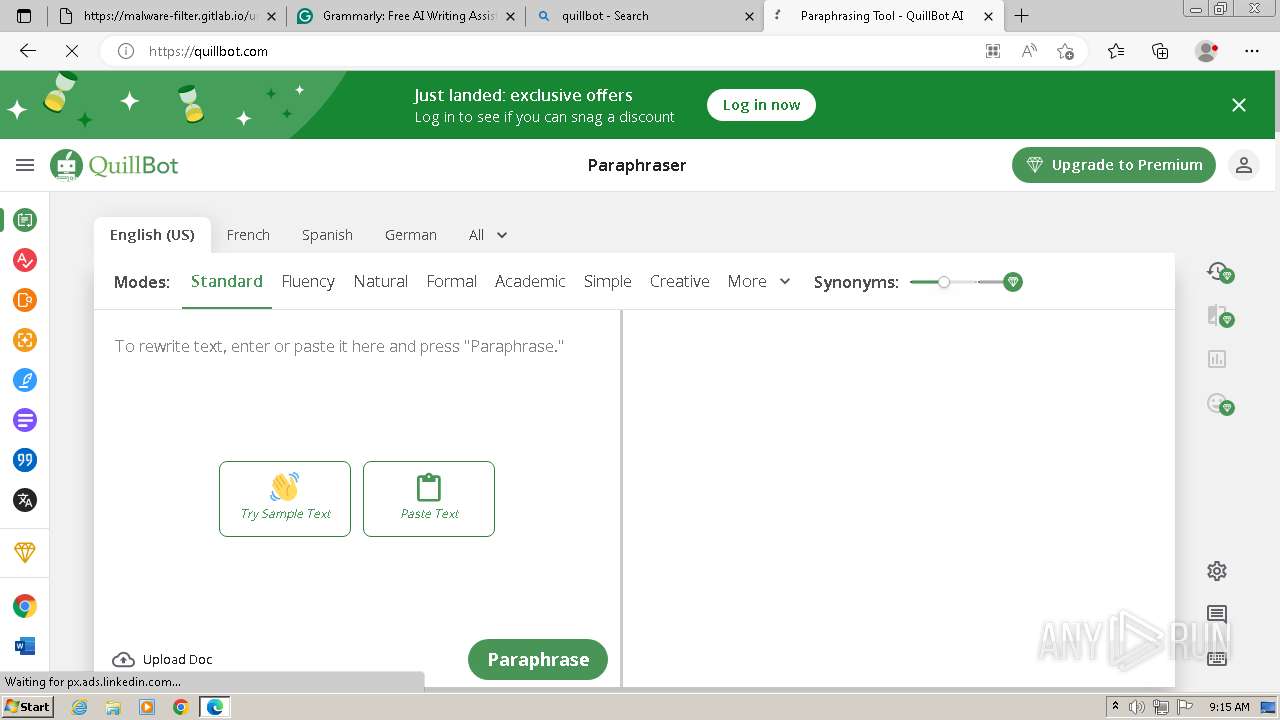Open the paraphrase History icon
Viewport: 1280px width, 720px height.
[1219, 272]
